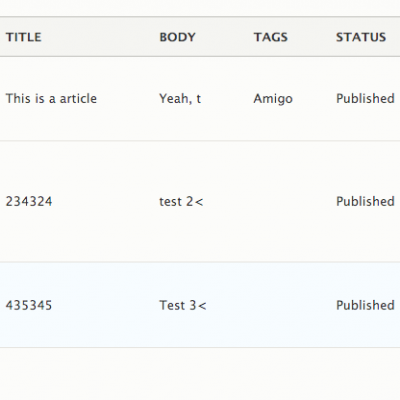Click the Amigo tag
The height and width of the screenshot is (400, 400).
pyautogui.click(x=273, y=99)
